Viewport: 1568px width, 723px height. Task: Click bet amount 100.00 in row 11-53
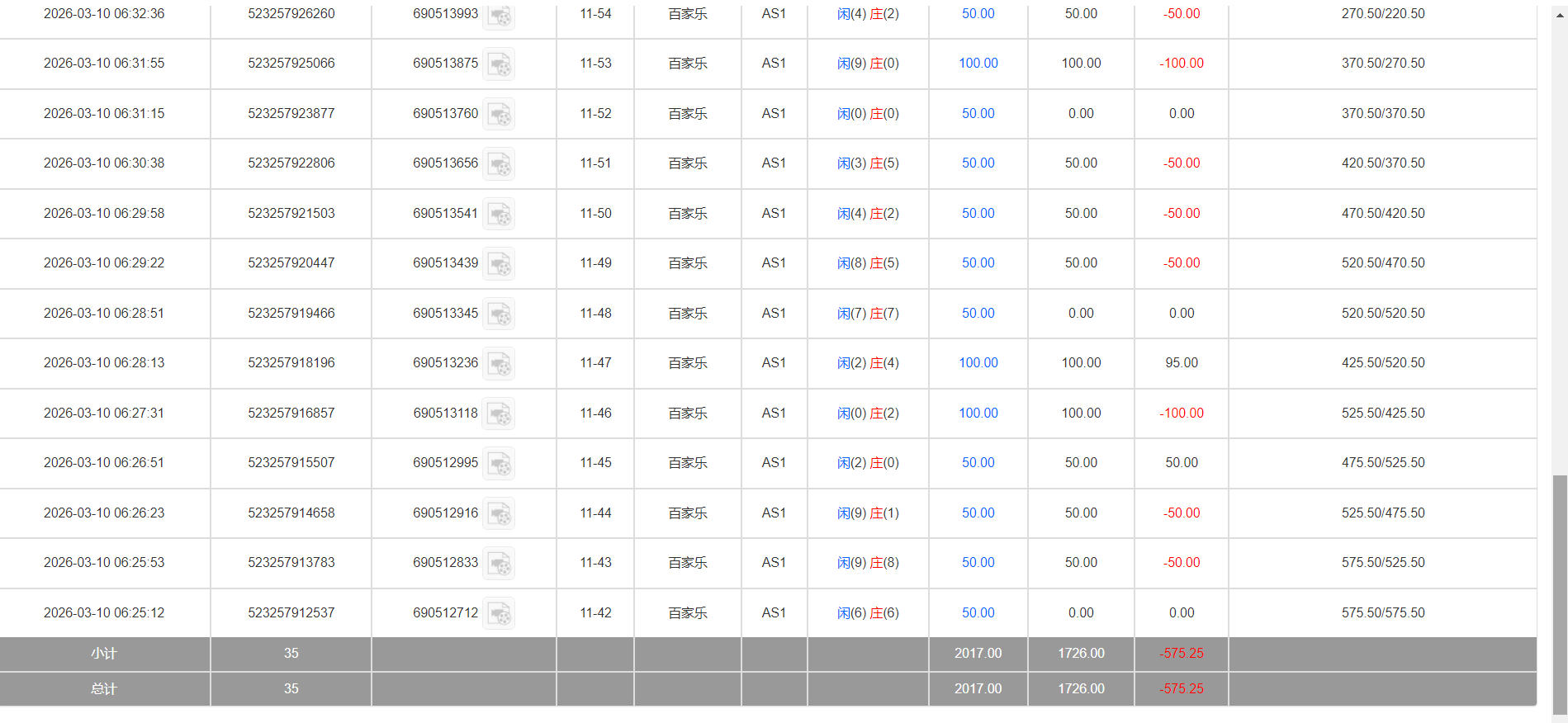(x=978, y=64)
